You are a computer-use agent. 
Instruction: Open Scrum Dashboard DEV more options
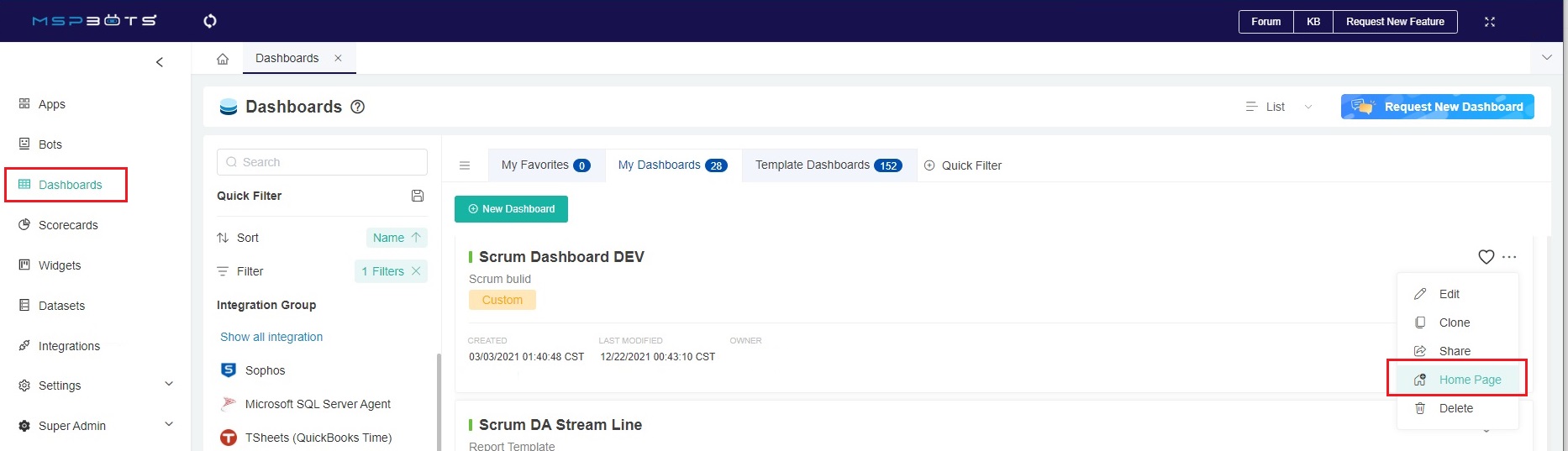(x=1510, y=257)
